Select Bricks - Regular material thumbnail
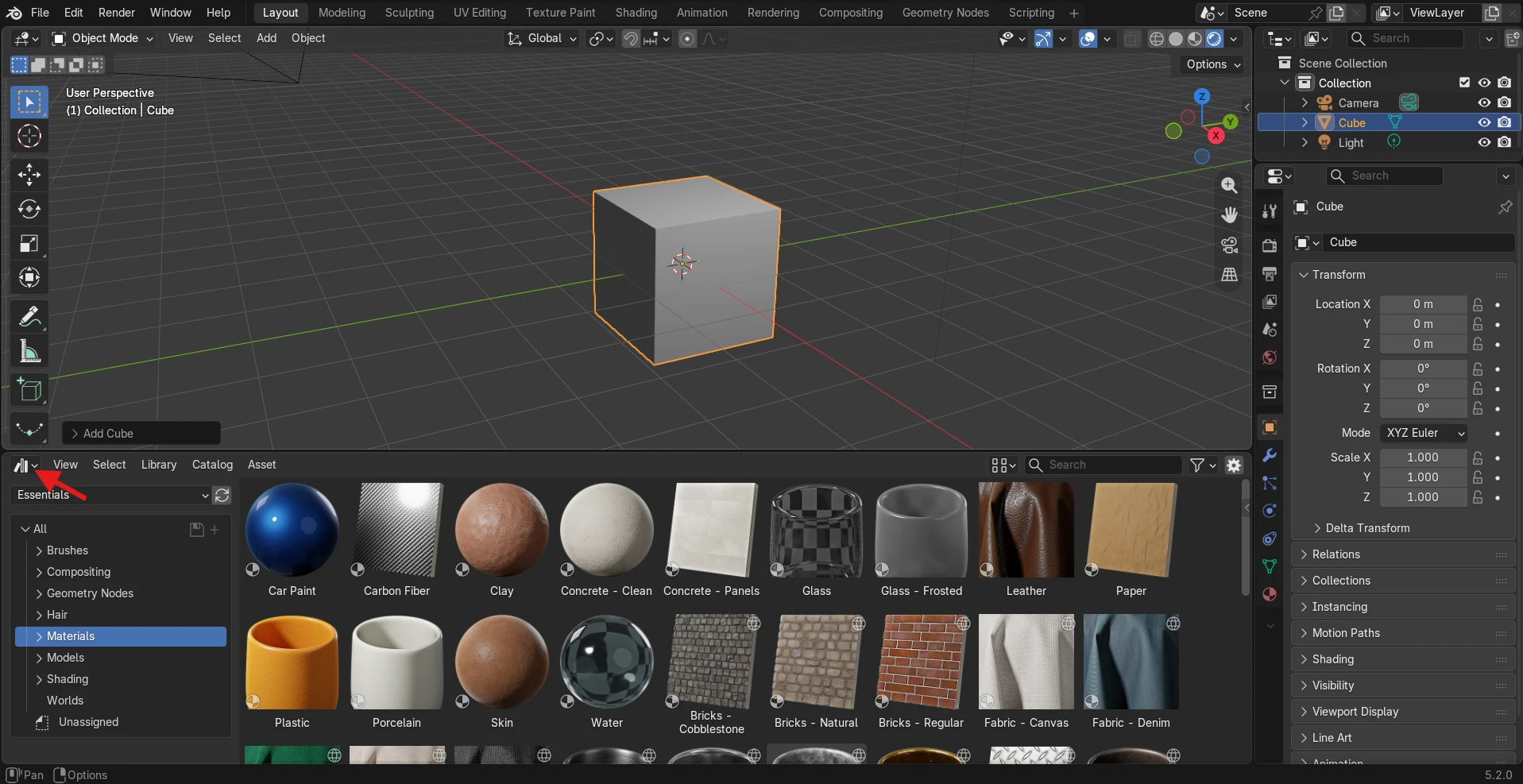This screenshot has height=784, width=1523. (922, 671)
